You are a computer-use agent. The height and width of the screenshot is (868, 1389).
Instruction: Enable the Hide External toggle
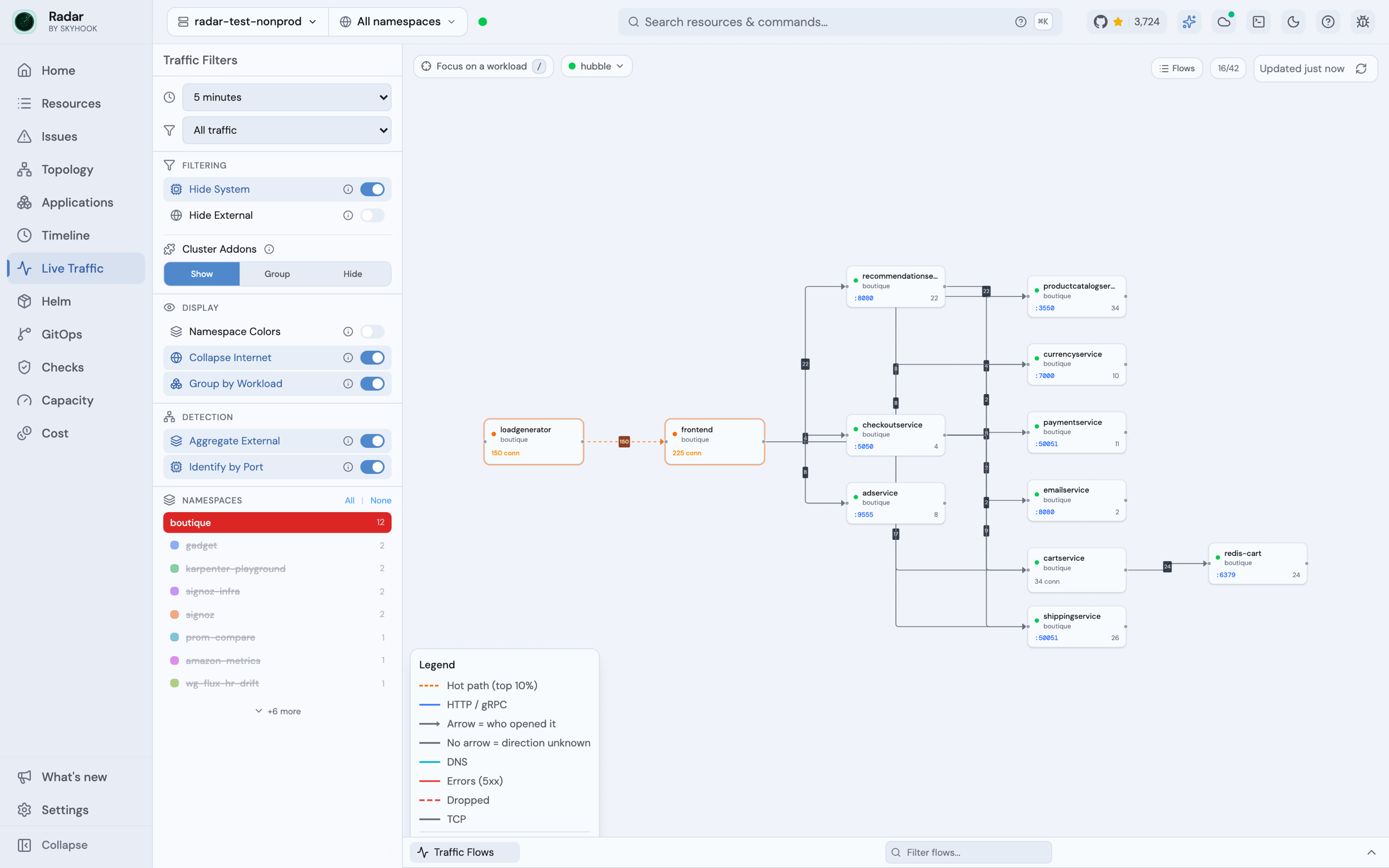[x=372, y=215]
